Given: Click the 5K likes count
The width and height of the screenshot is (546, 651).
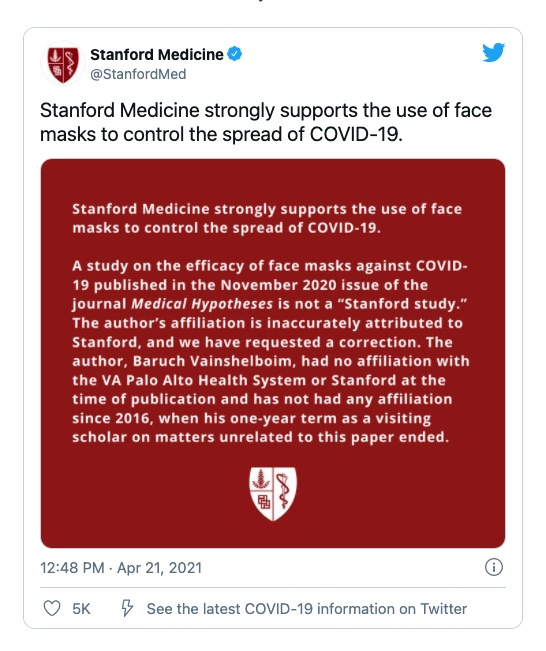Looking at the screenshot, I should click(81, 609).
